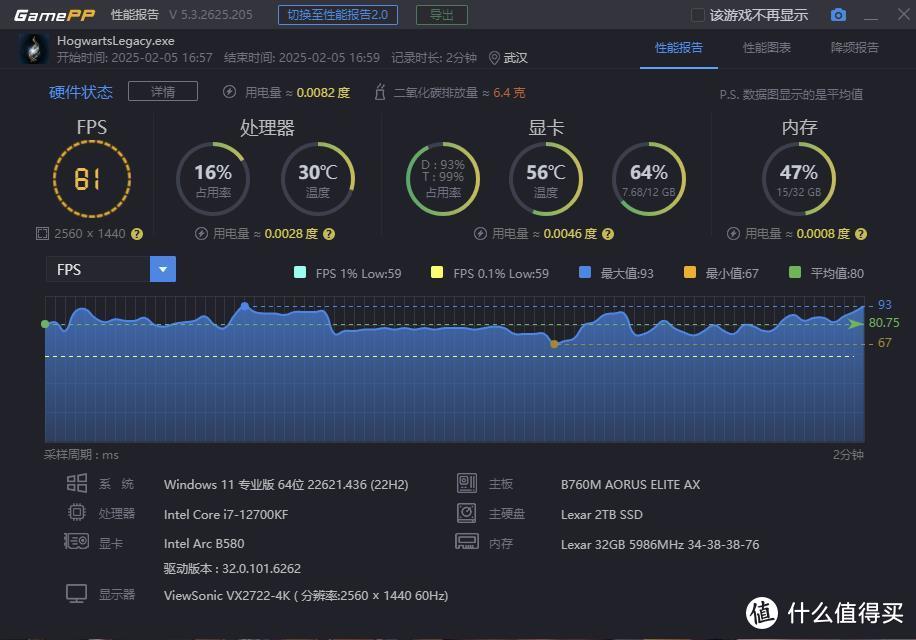Click the graphics card 56°C temperature gauge
This screenshot has height=640, width=916.
click(546, 179)
